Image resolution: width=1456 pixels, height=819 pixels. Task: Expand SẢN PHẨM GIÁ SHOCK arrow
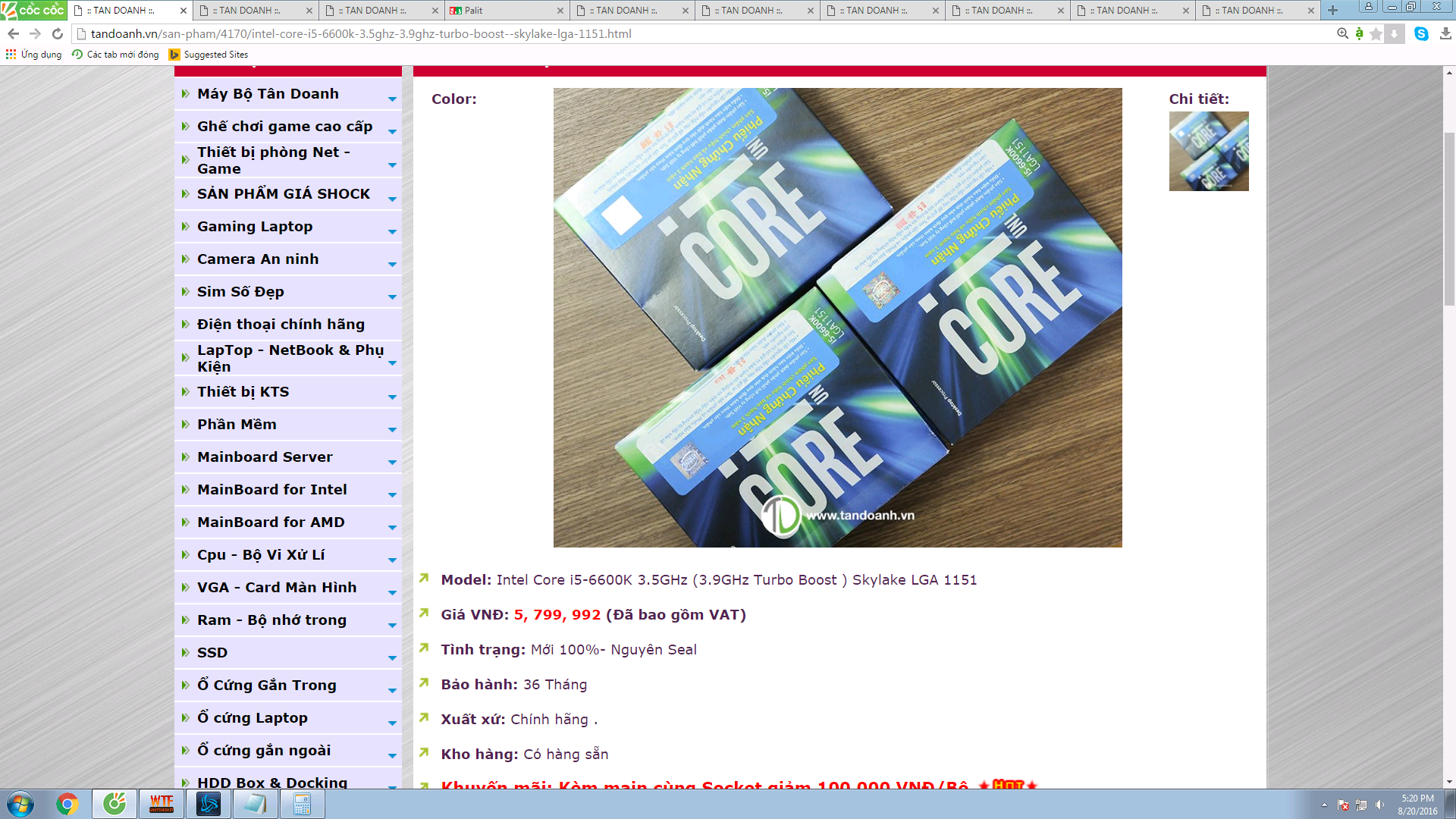tap(392, 199)
